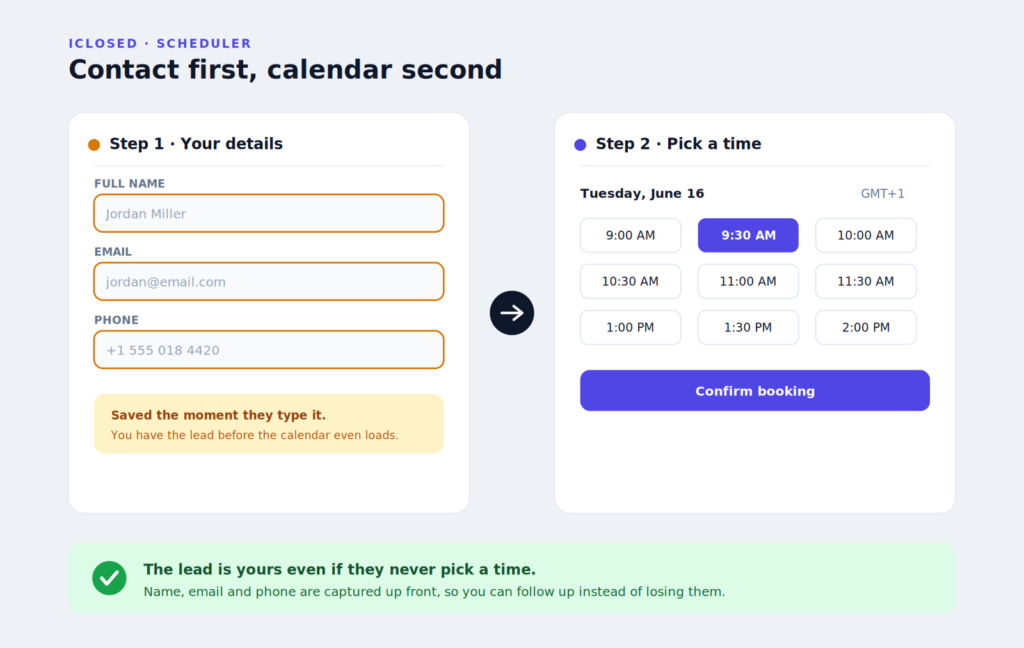Select the highlighted 9:30 AM slot
The image size is (1024, 648).
(748, 235)
